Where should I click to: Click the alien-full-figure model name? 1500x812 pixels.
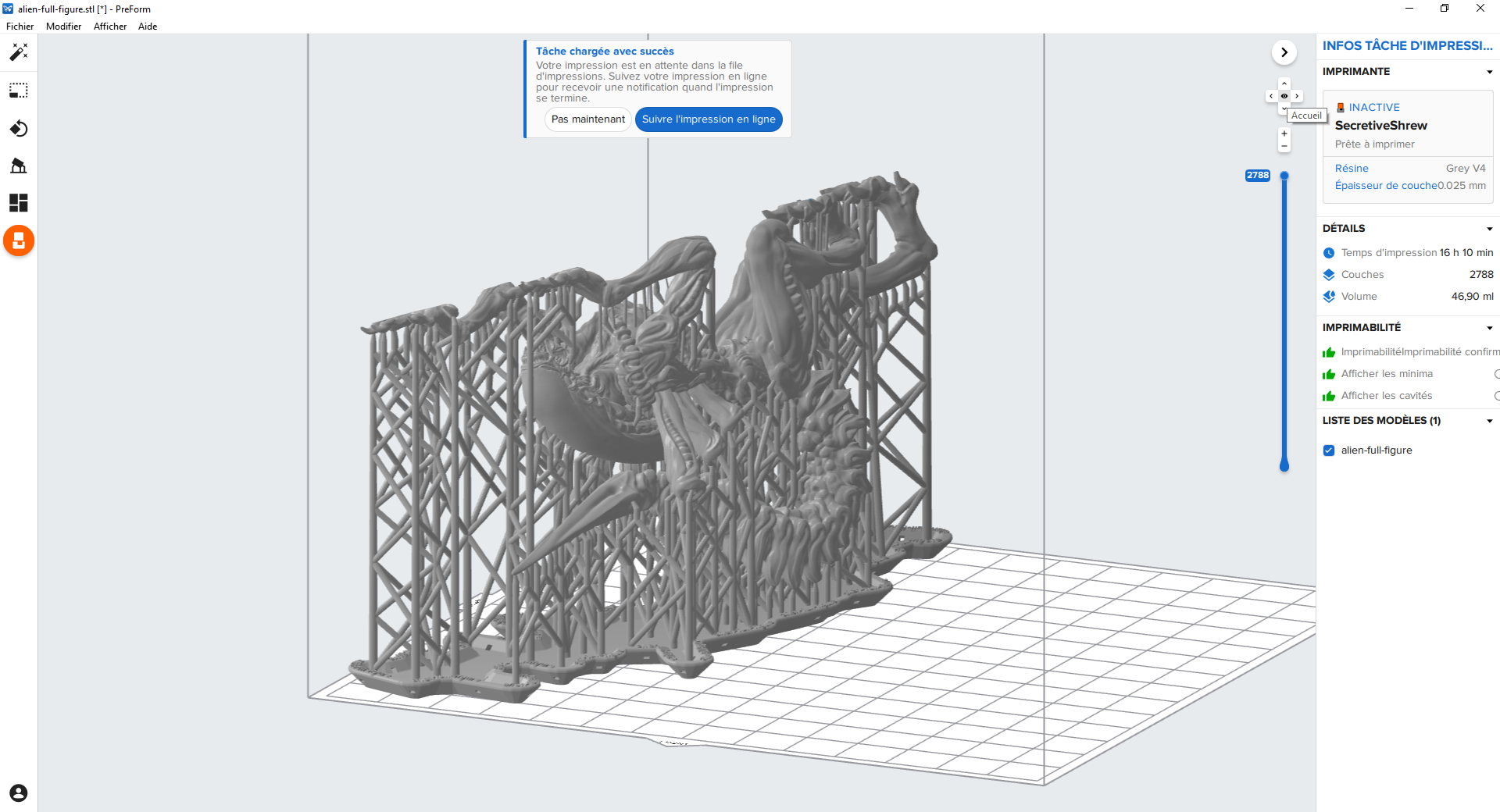(x=1377, y=451)
